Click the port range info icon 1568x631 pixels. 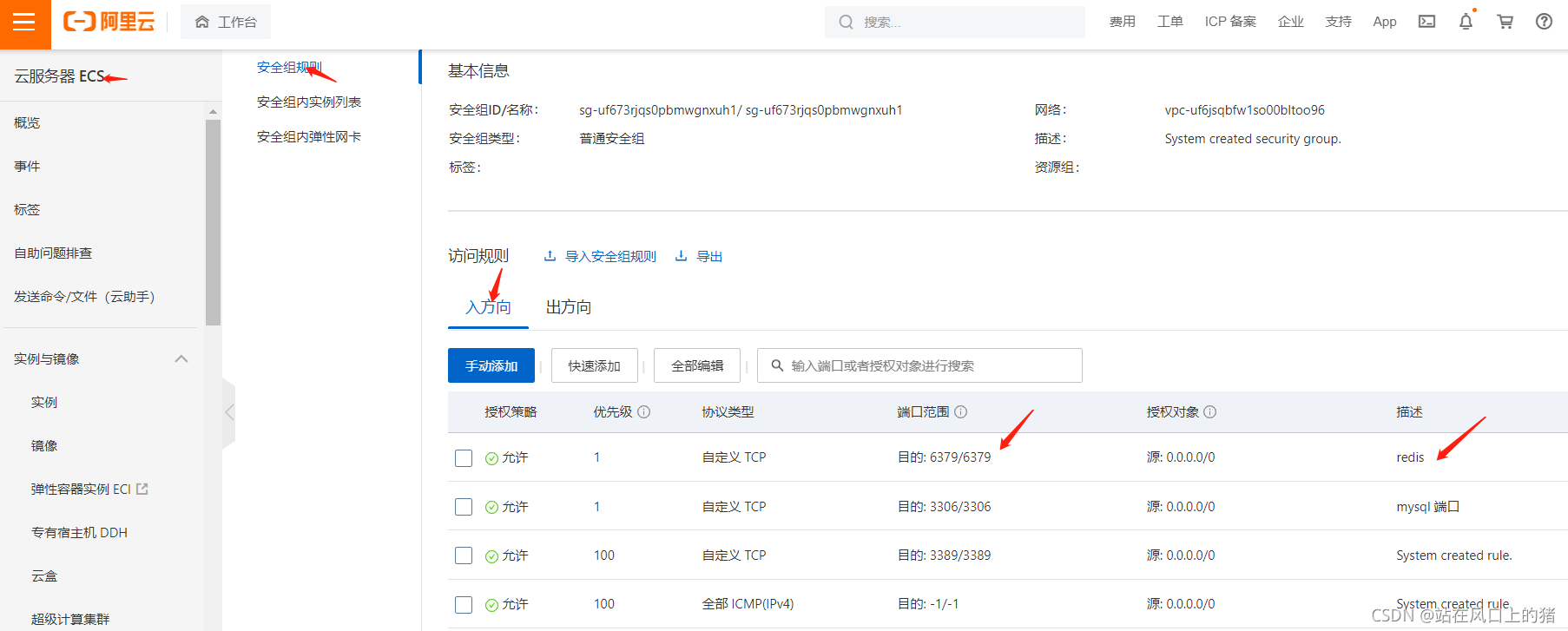point(961,412)
